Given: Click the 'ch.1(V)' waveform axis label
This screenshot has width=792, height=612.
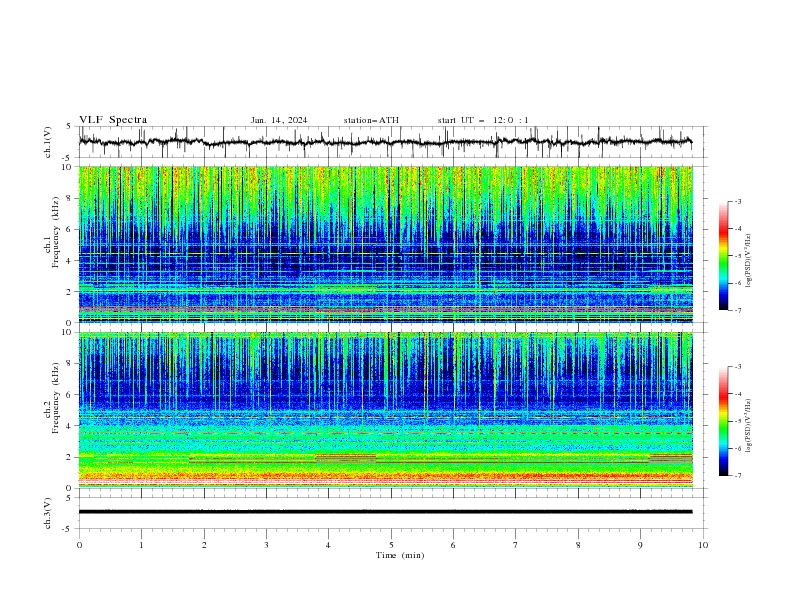Looking at the screenshot, I should 48,142.
